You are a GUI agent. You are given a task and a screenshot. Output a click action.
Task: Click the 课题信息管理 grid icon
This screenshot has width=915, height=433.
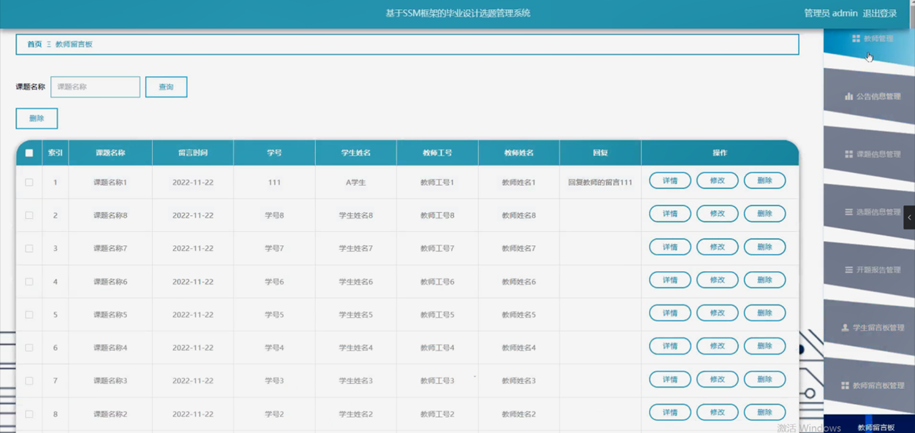click(x=848, y=154)
